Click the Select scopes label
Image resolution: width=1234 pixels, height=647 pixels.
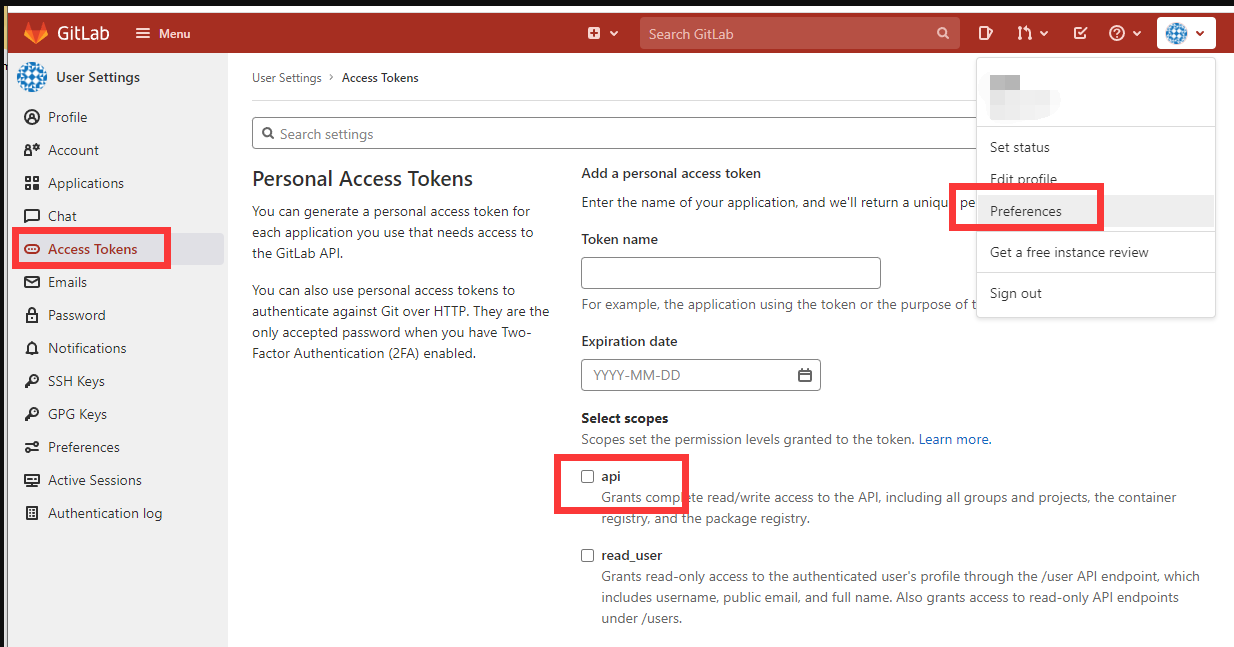coord(625,418)
